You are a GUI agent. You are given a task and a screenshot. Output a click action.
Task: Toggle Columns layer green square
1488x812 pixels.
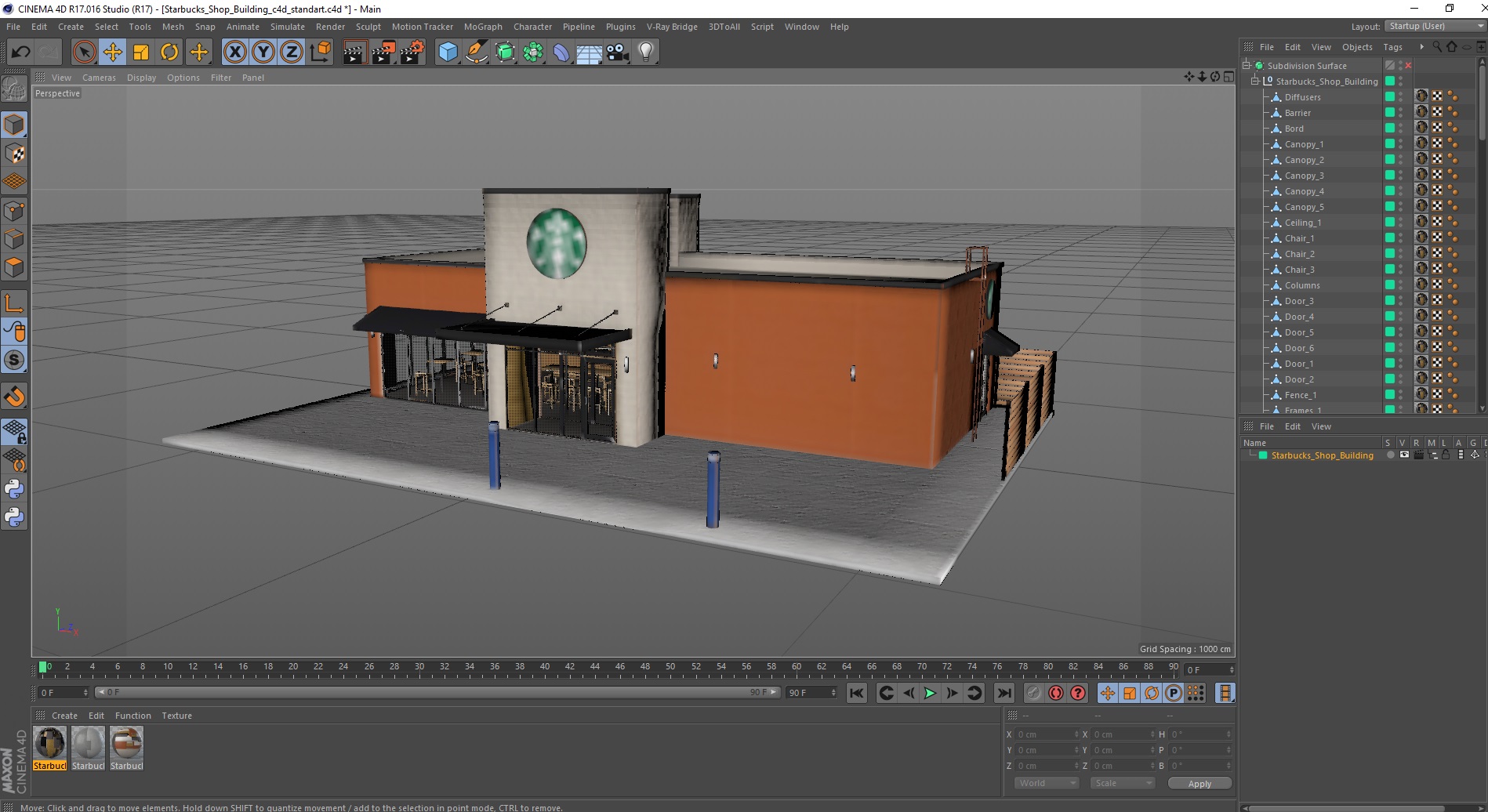[1390, 285]
